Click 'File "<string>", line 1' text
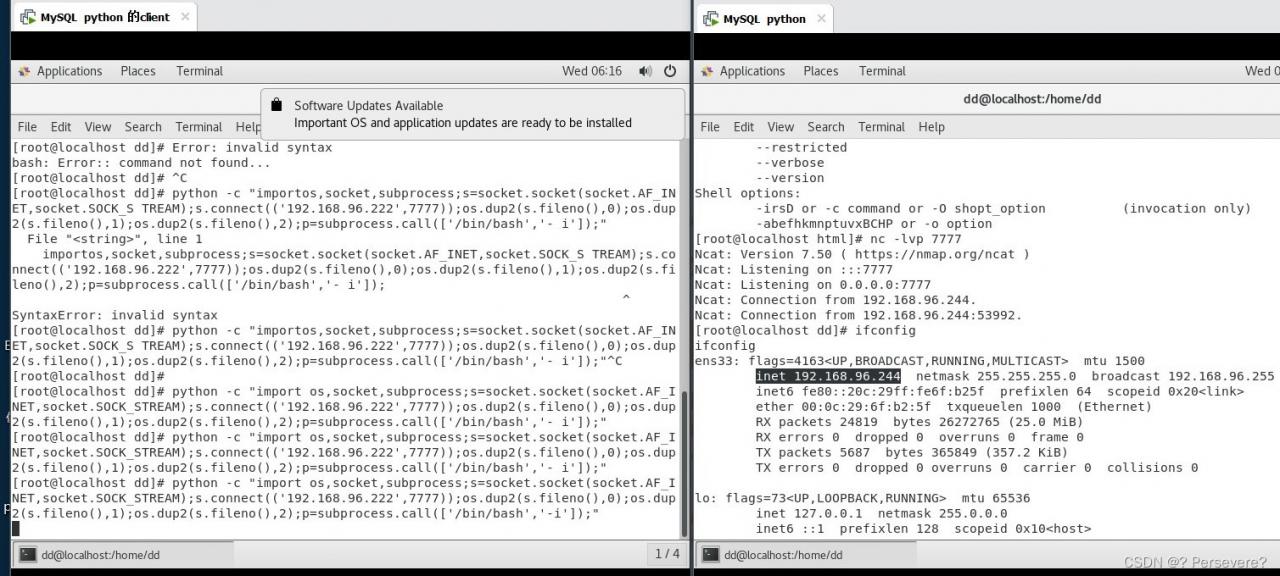Image resolution: width=1280 pixels, height=576 pixels. (115, 239)
